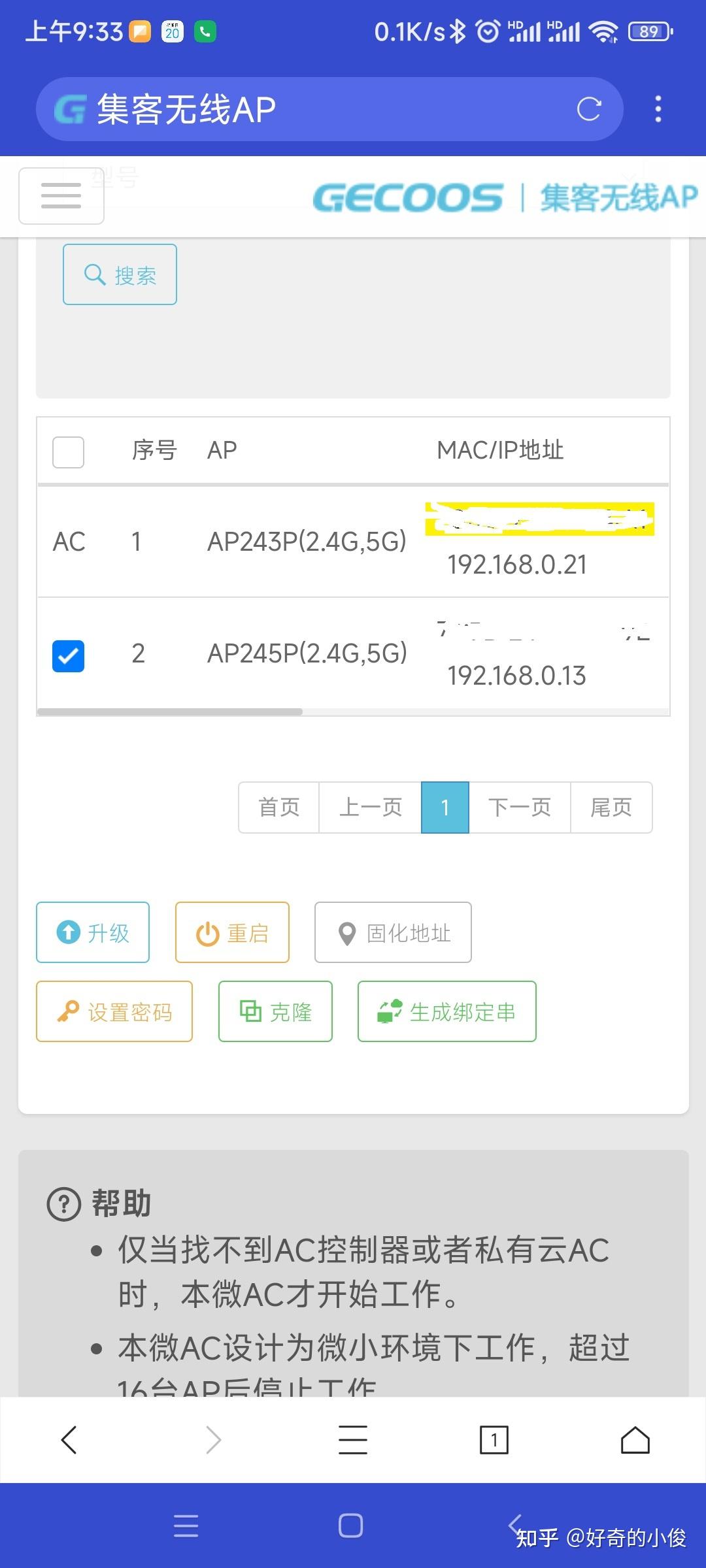Tap the browser refresh icon

click(x=589, y=109)
